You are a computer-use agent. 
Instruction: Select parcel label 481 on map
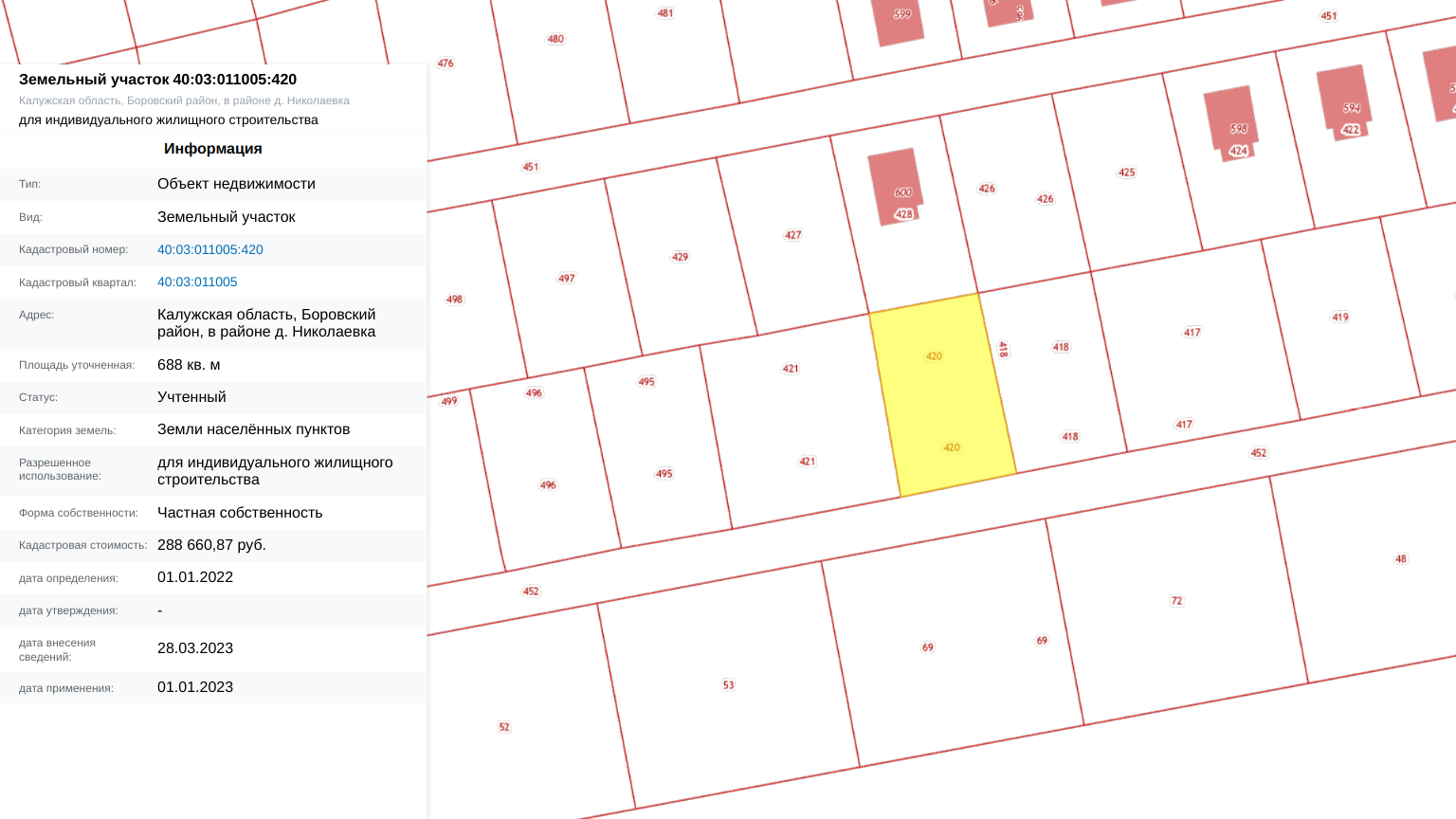tap(665, 13)
